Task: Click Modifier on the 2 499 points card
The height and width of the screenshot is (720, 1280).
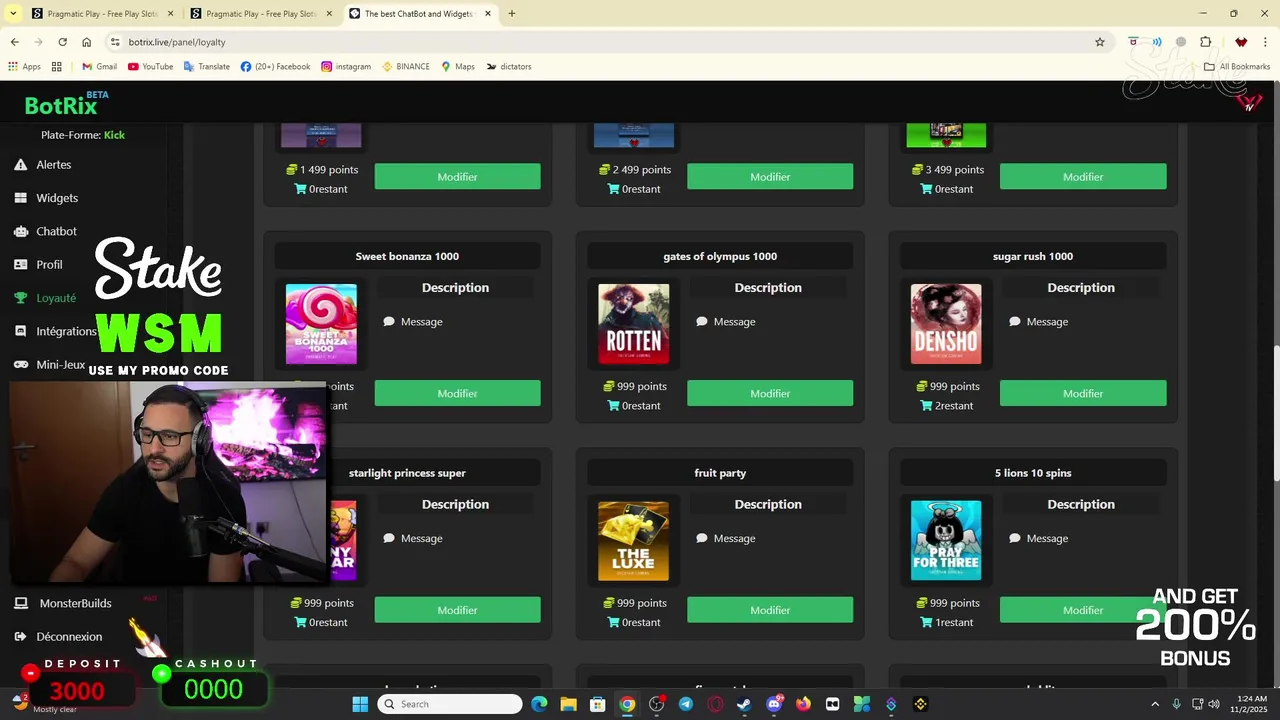Action: tap(770, 176)
